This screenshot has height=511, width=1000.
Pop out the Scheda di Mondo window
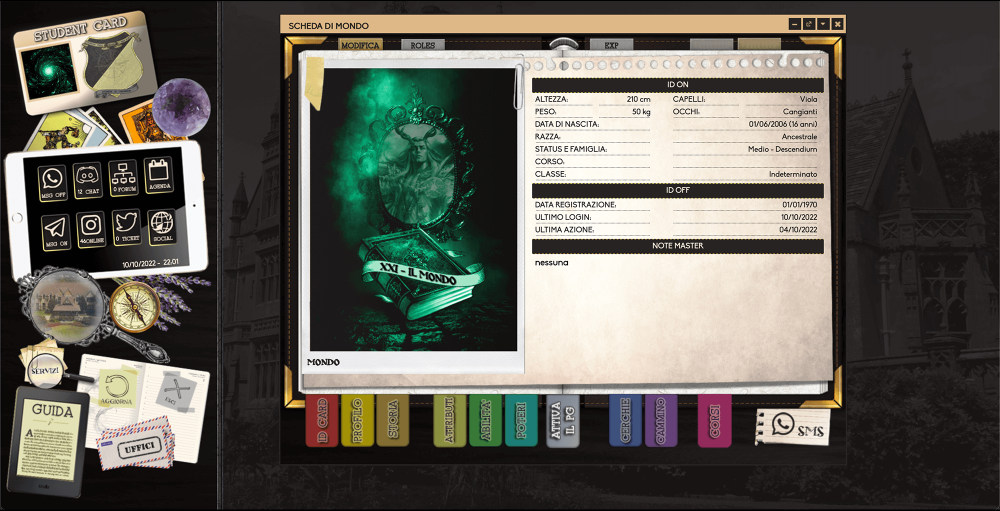[809, 24]
